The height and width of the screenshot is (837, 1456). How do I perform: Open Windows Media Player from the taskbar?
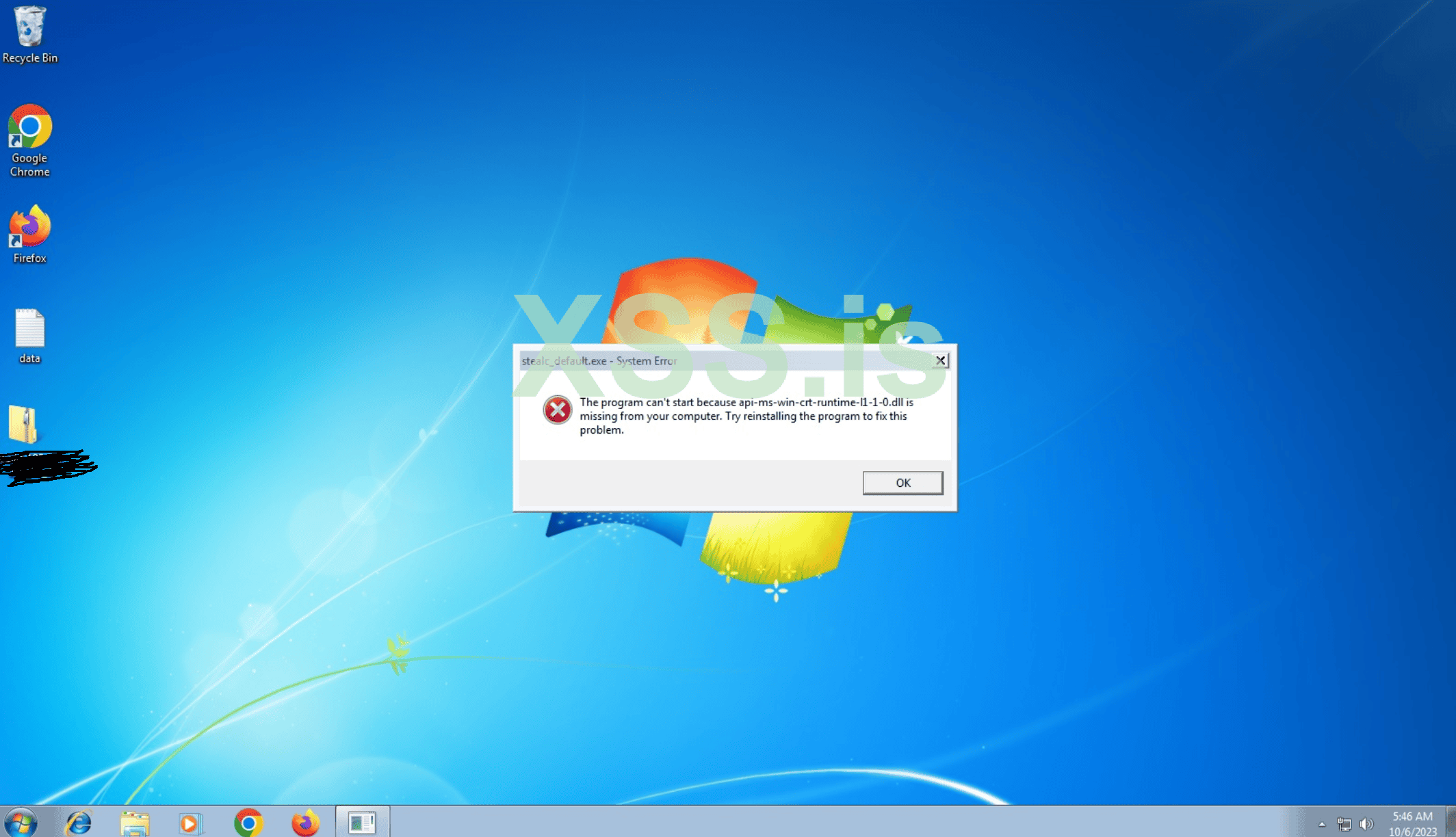click(191, 822)
